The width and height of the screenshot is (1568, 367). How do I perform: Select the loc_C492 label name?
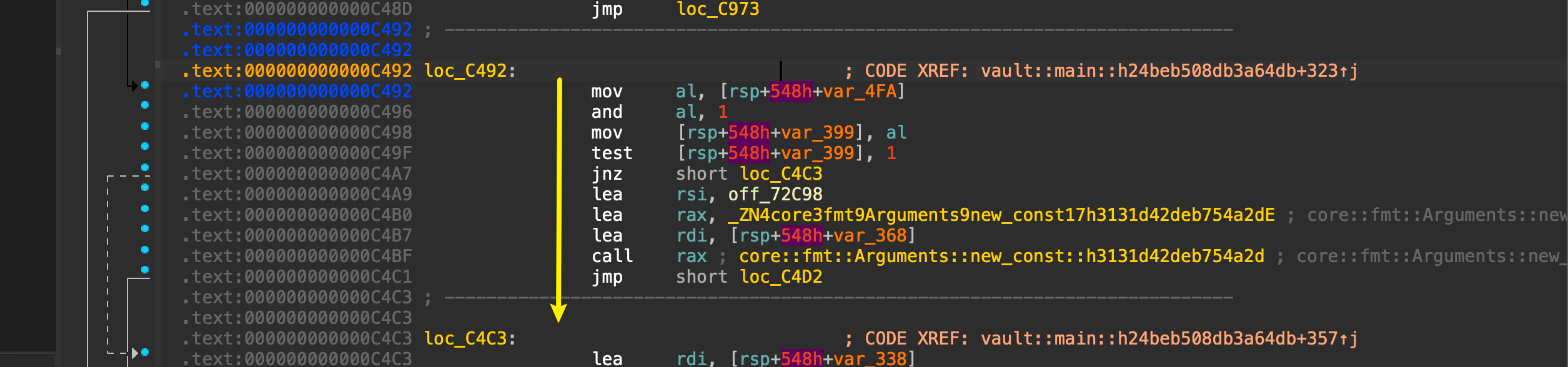[465, 71]
